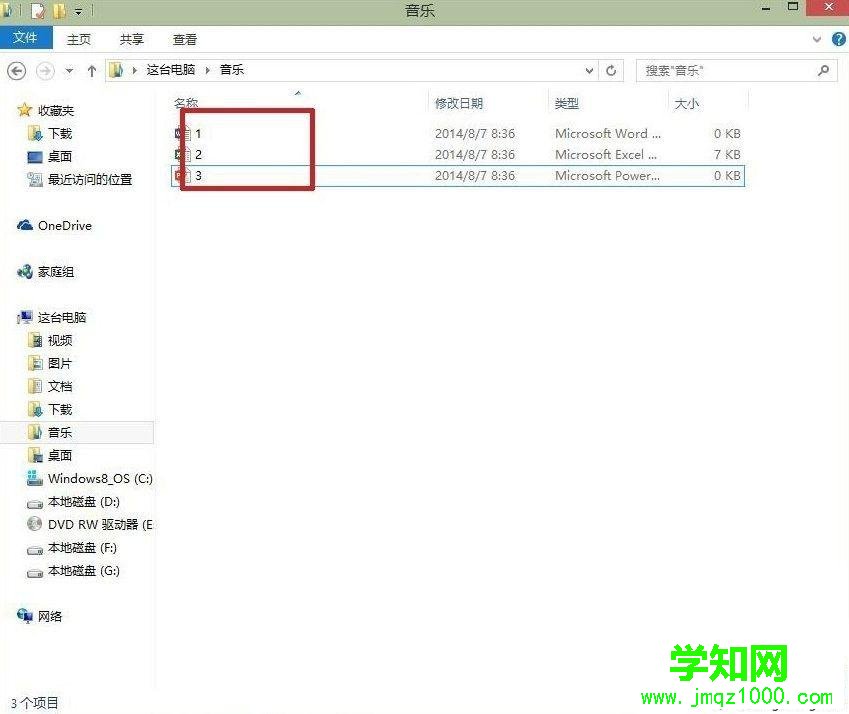Open the Windows8_OS (C:) drive
Screen dimensions: 849x714
[100, 479]
